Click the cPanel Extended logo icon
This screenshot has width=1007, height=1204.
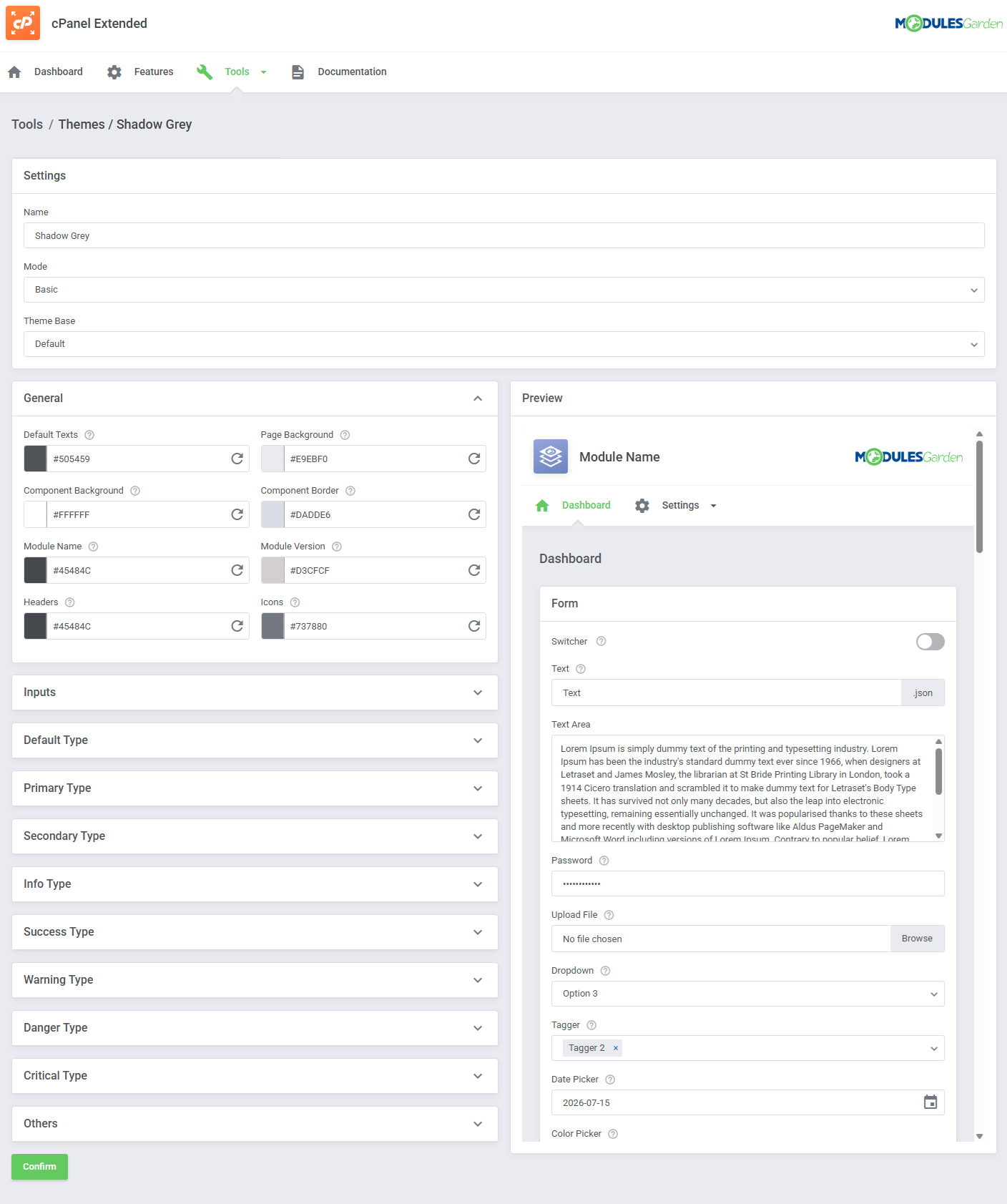23,23
